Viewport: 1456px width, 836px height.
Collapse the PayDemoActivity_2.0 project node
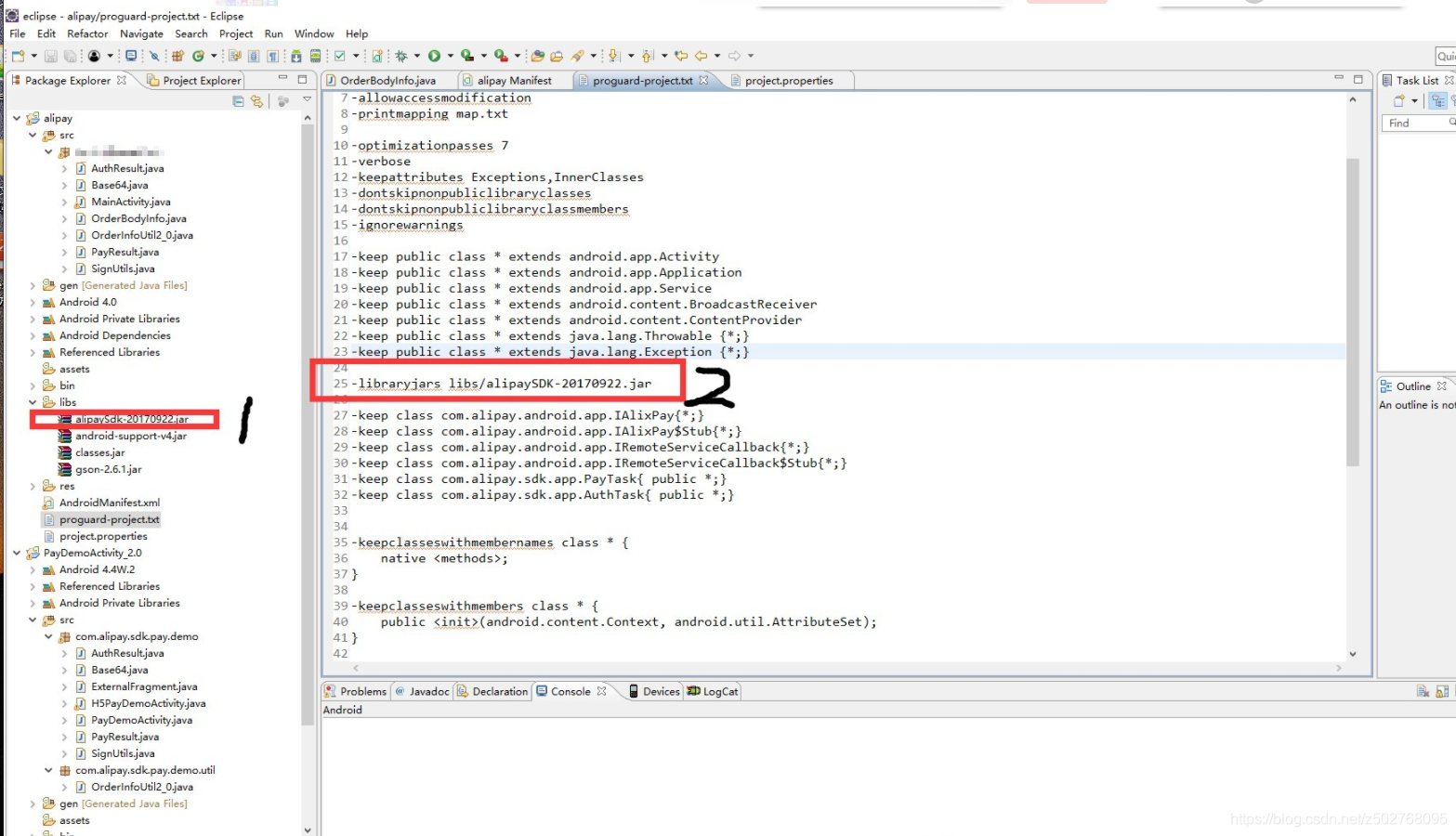17,553
